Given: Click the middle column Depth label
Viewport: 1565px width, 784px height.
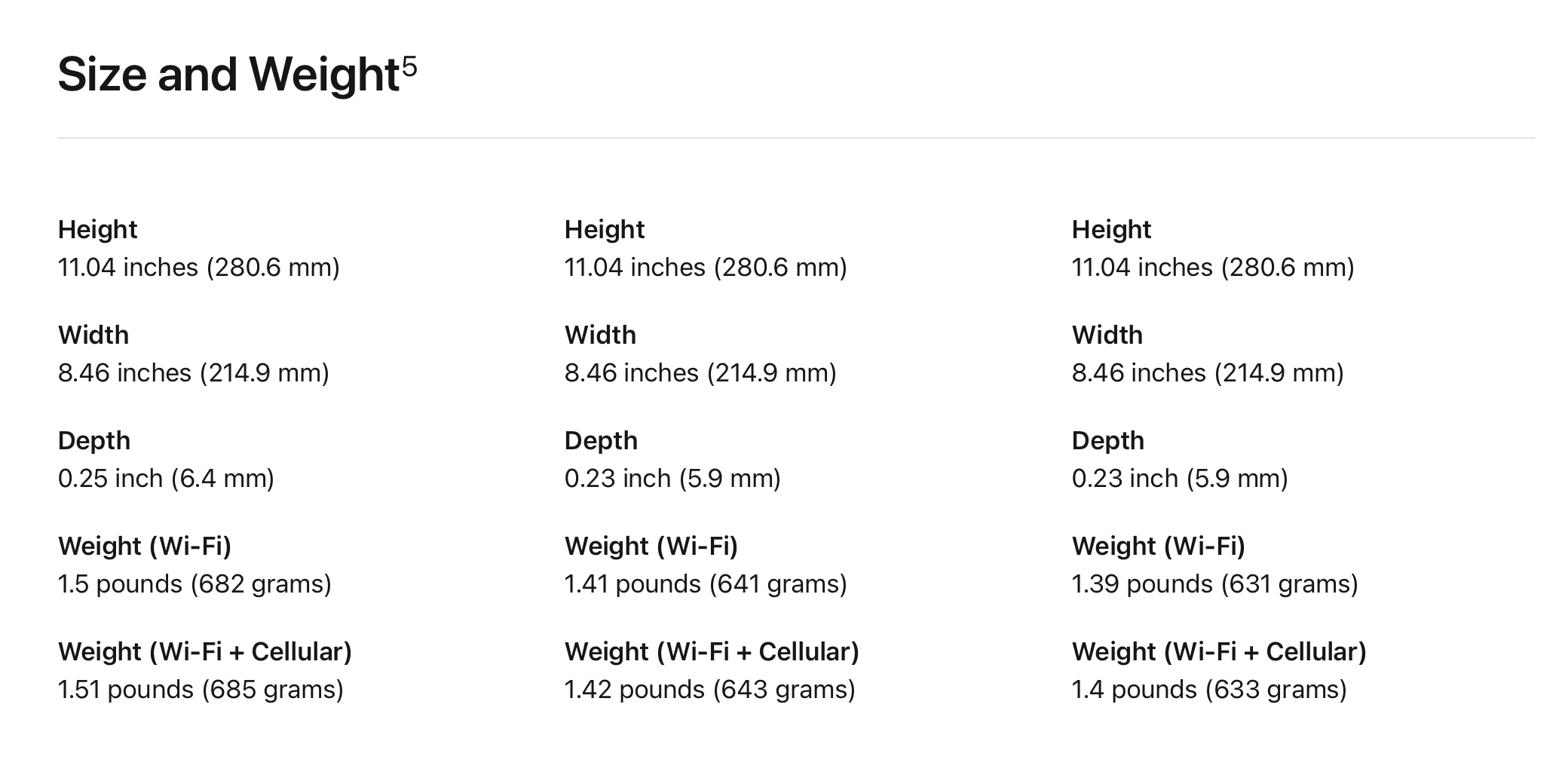Looking at the screenshot, I should (x=601, y=441).
